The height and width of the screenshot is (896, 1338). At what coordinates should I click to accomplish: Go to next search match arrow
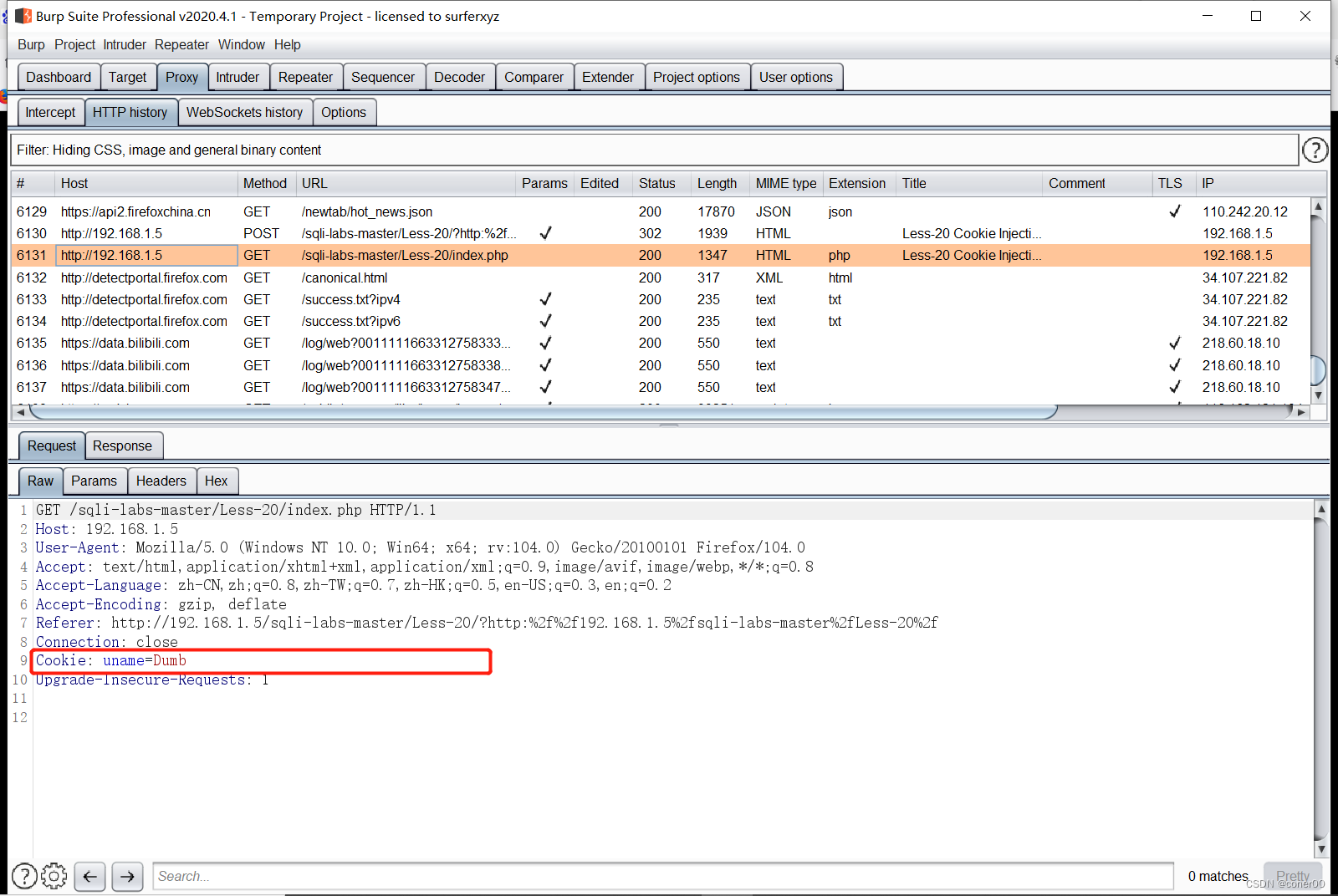pyautogui.click(x=127, y=876)
